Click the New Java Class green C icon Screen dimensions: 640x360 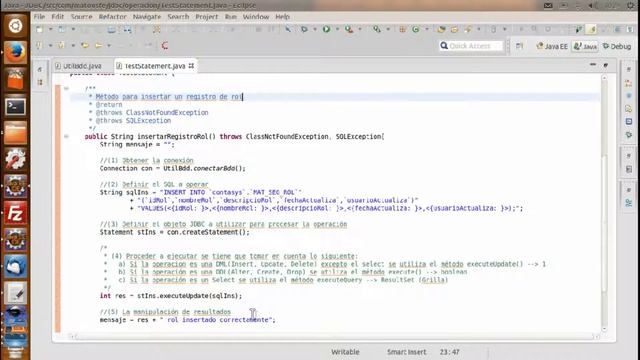coord(416,29)
